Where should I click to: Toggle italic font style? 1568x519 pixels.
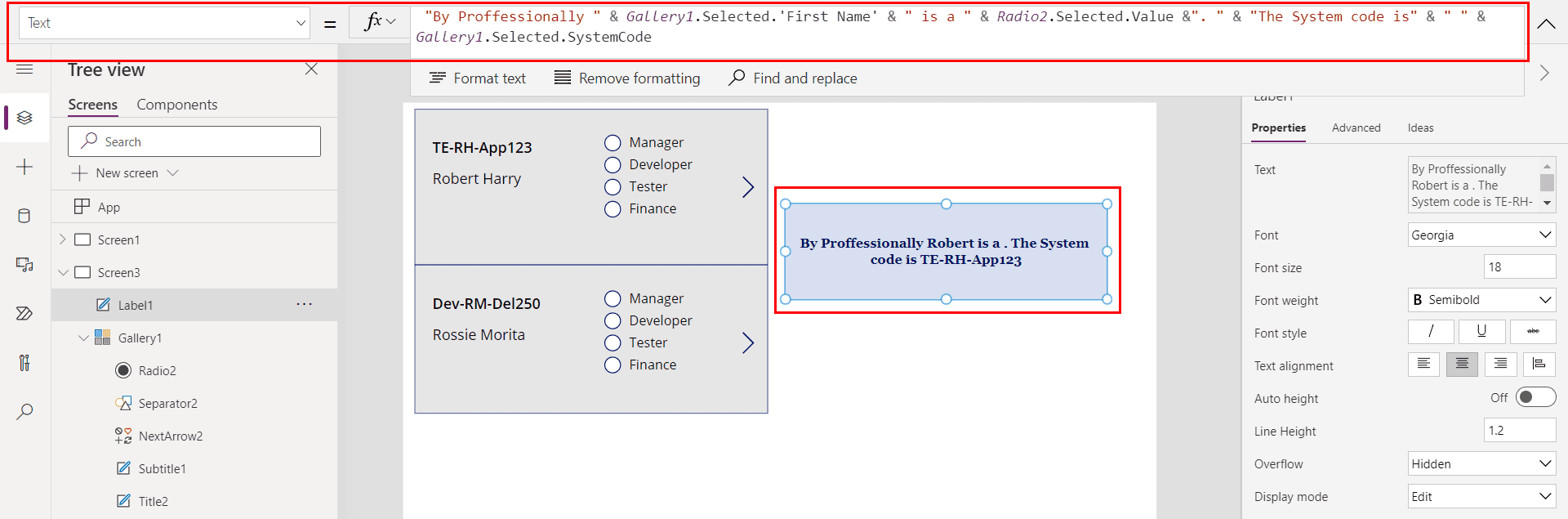point(1431,331)
